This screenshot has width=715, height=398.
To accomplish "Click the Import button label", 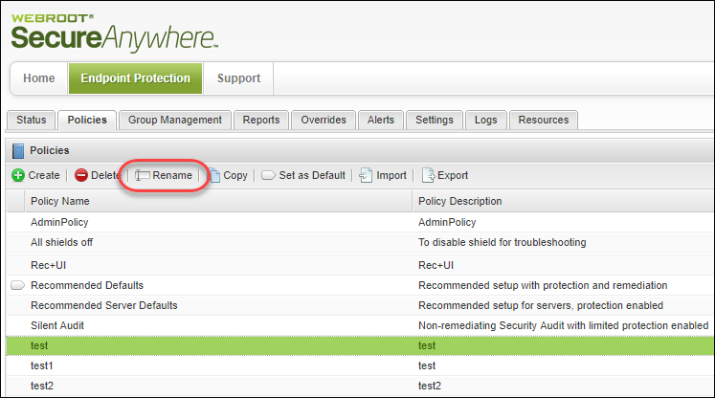I will tap(391, 176).
